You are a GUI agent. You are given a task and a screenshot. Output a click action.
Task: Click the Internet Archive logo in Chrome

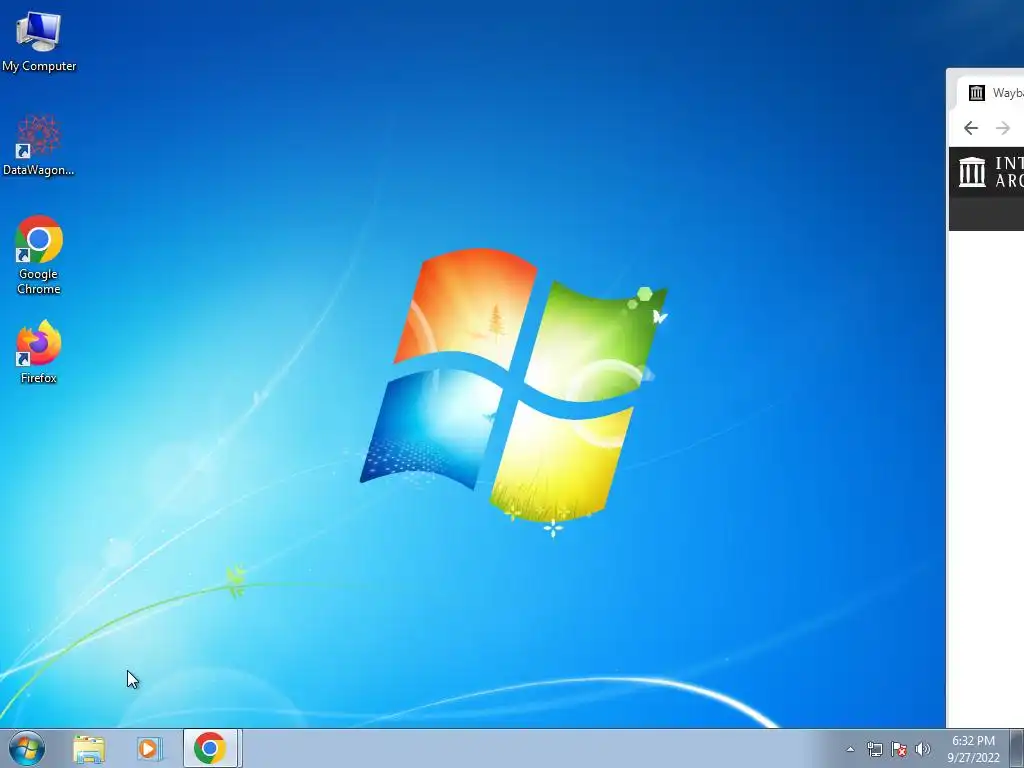[991, 172]
